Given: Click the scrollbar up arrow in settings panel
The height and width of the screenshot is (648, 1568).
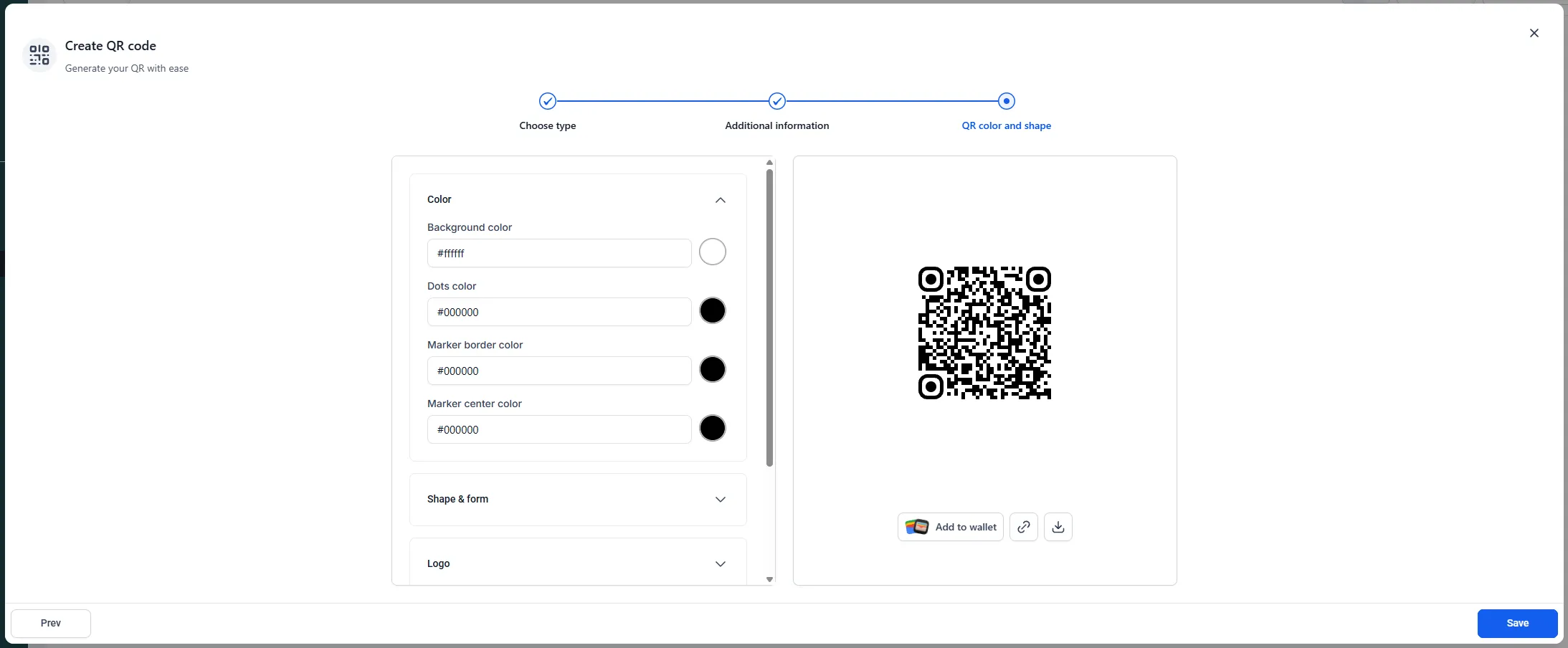Looking at the screenshot, I should [x=769, y=163].
